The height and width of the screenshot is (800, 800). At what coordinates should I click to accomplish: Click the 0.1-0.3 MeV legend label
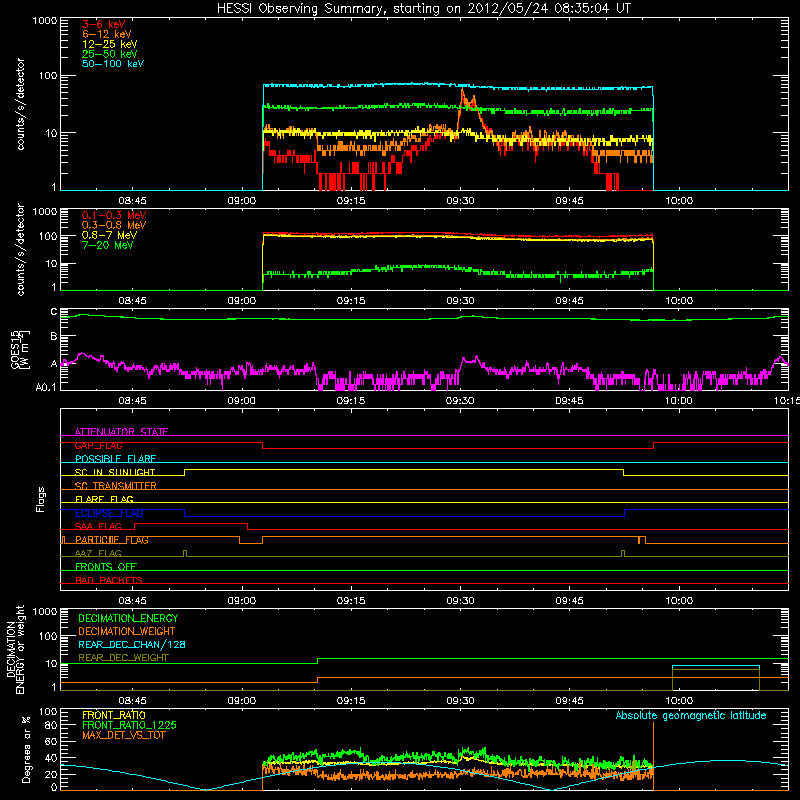[114, 215]
